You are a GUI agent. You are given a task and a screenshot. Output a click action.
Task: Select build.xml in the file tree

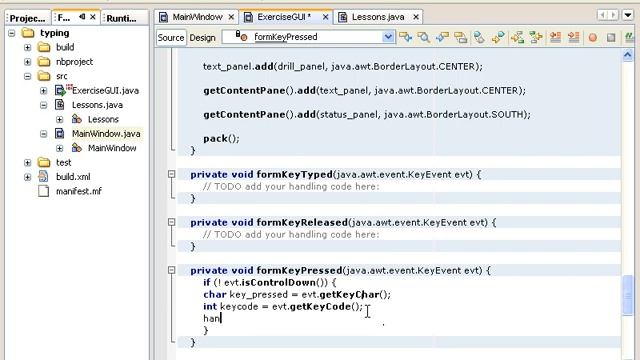click(73, 177)
